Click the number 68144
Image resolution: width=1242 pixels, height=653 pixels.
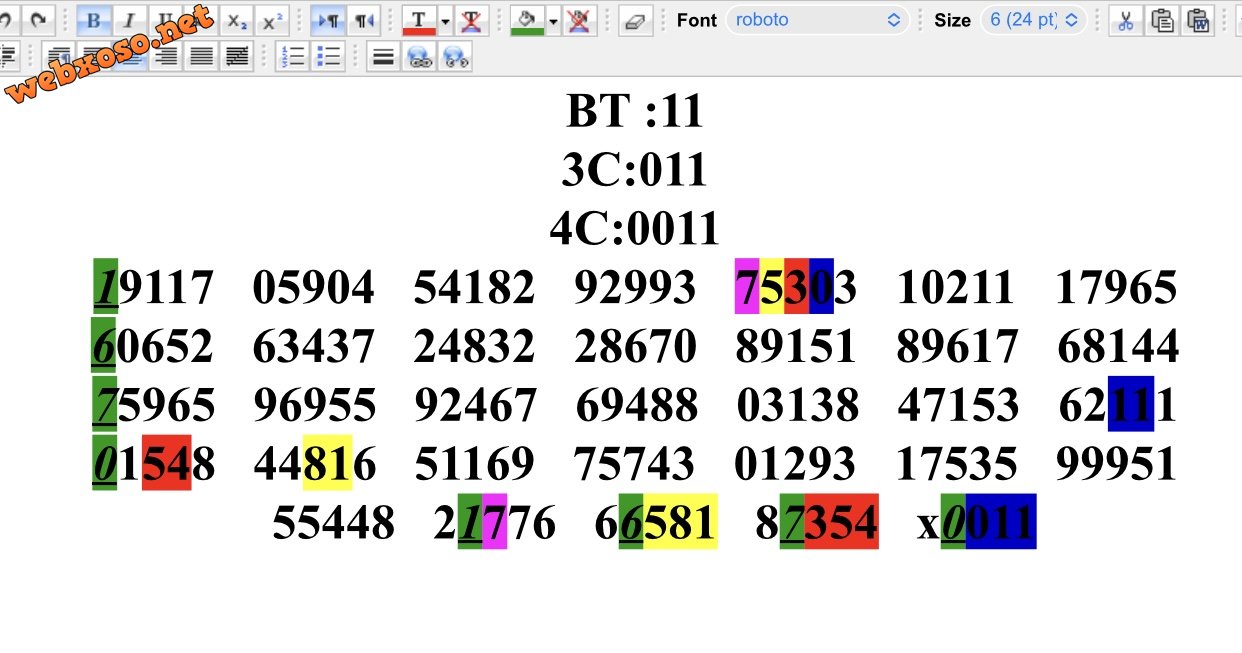1118,347
